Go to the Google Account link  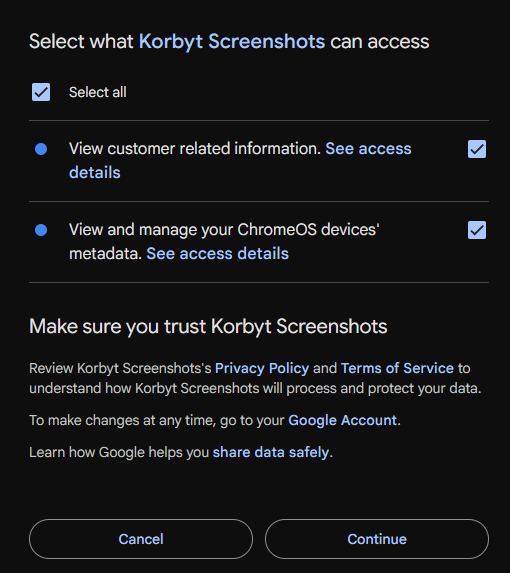coord(342,420)
